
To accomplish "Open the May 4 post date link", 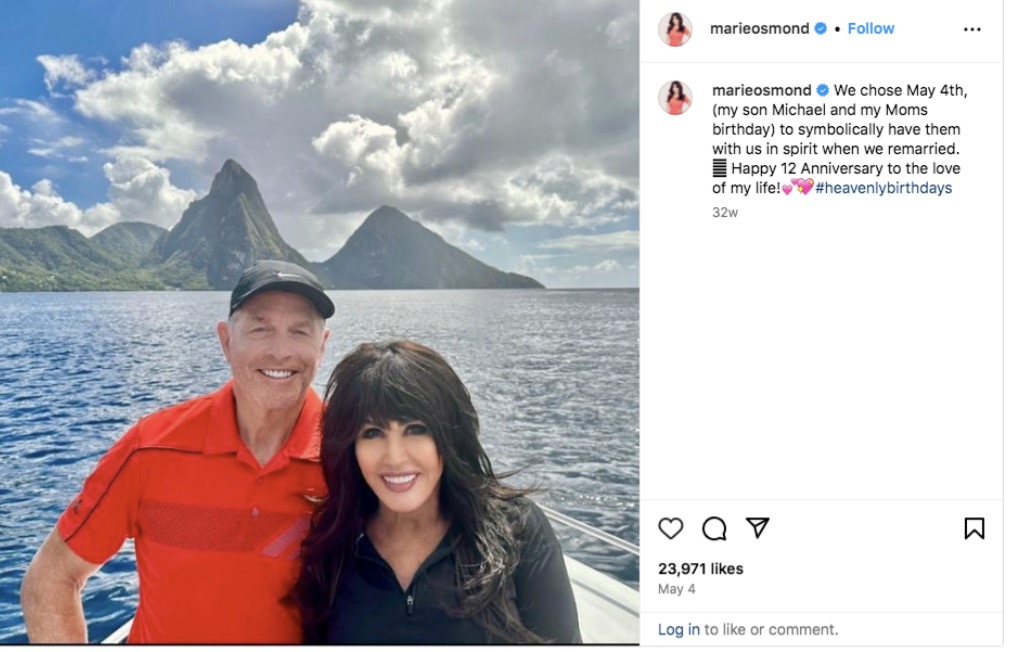I will [676, 589].
